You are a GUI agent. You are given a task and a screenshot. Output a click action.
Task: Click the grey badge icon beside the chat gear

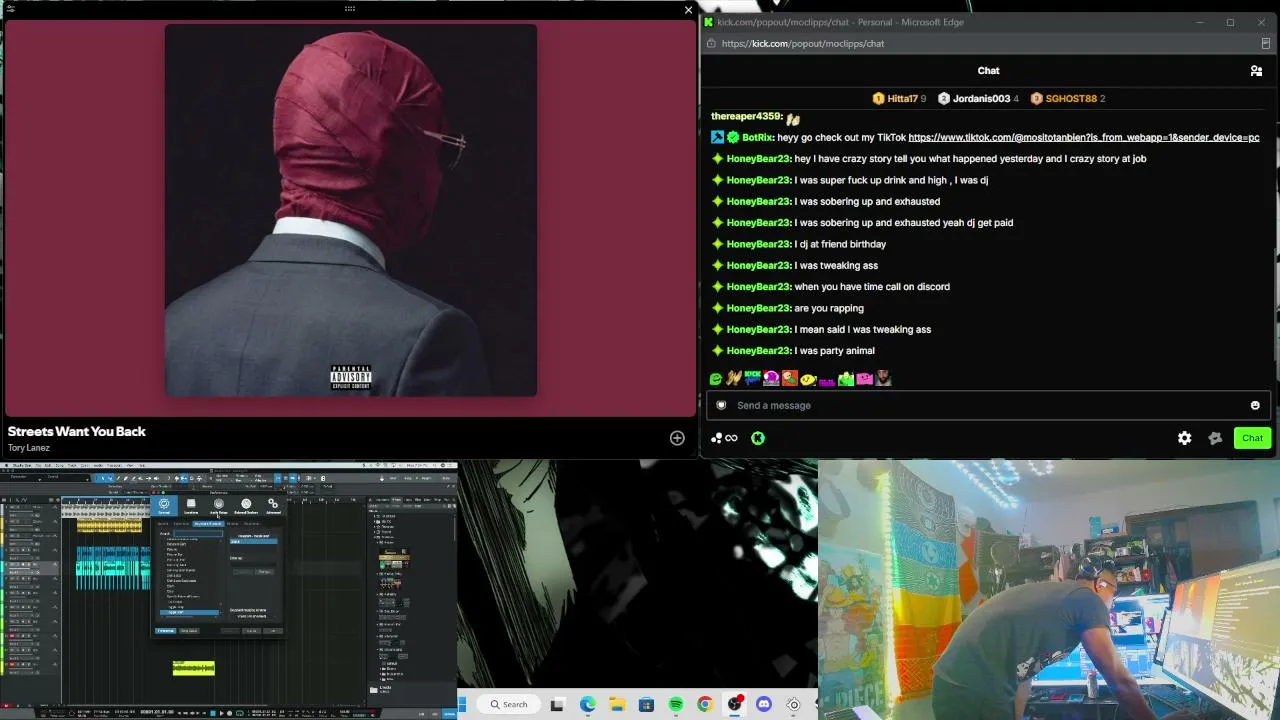point(1215,438)
